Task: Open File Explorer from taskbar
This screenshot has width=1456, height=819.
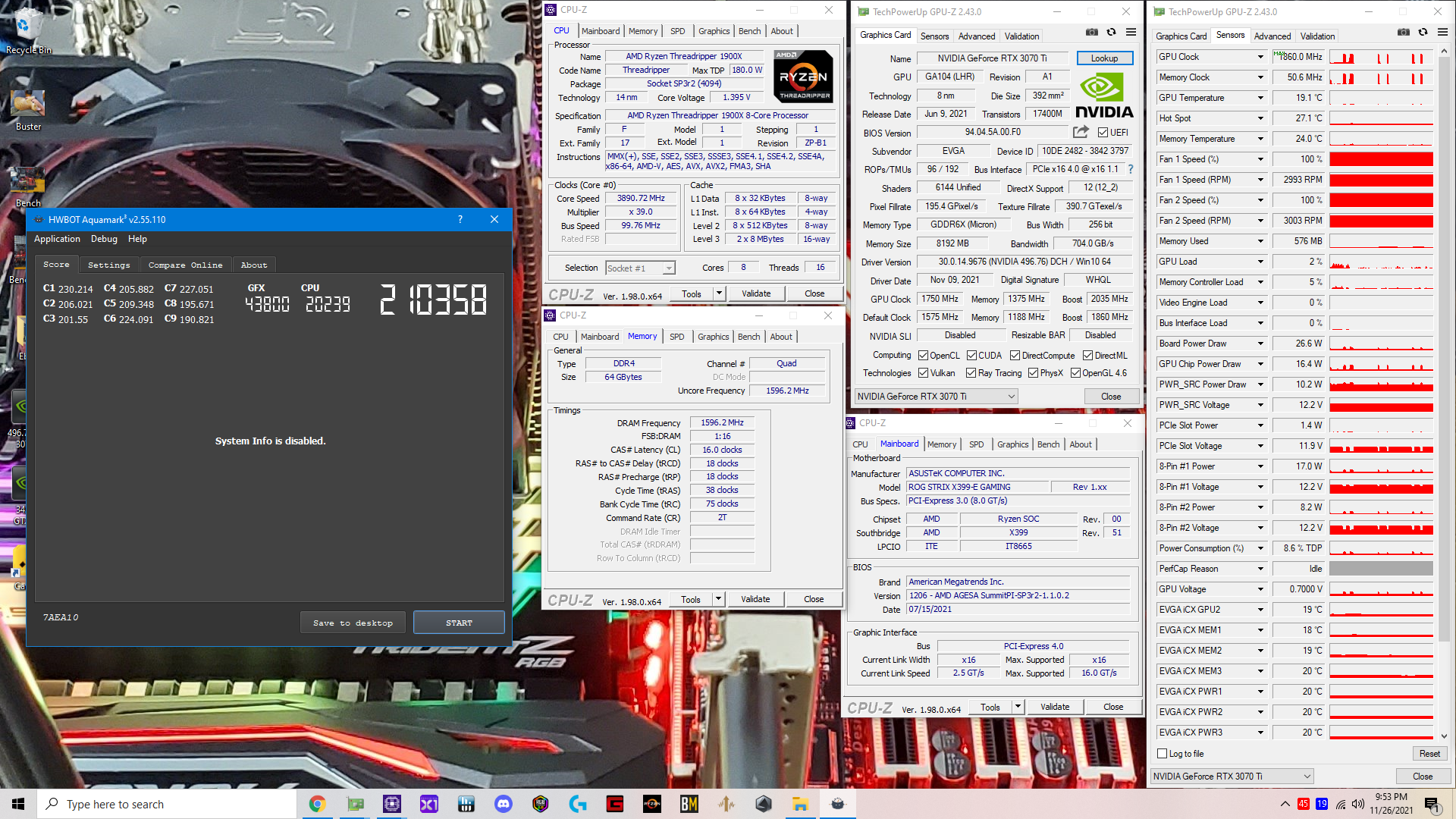Action: pos(800,804)
